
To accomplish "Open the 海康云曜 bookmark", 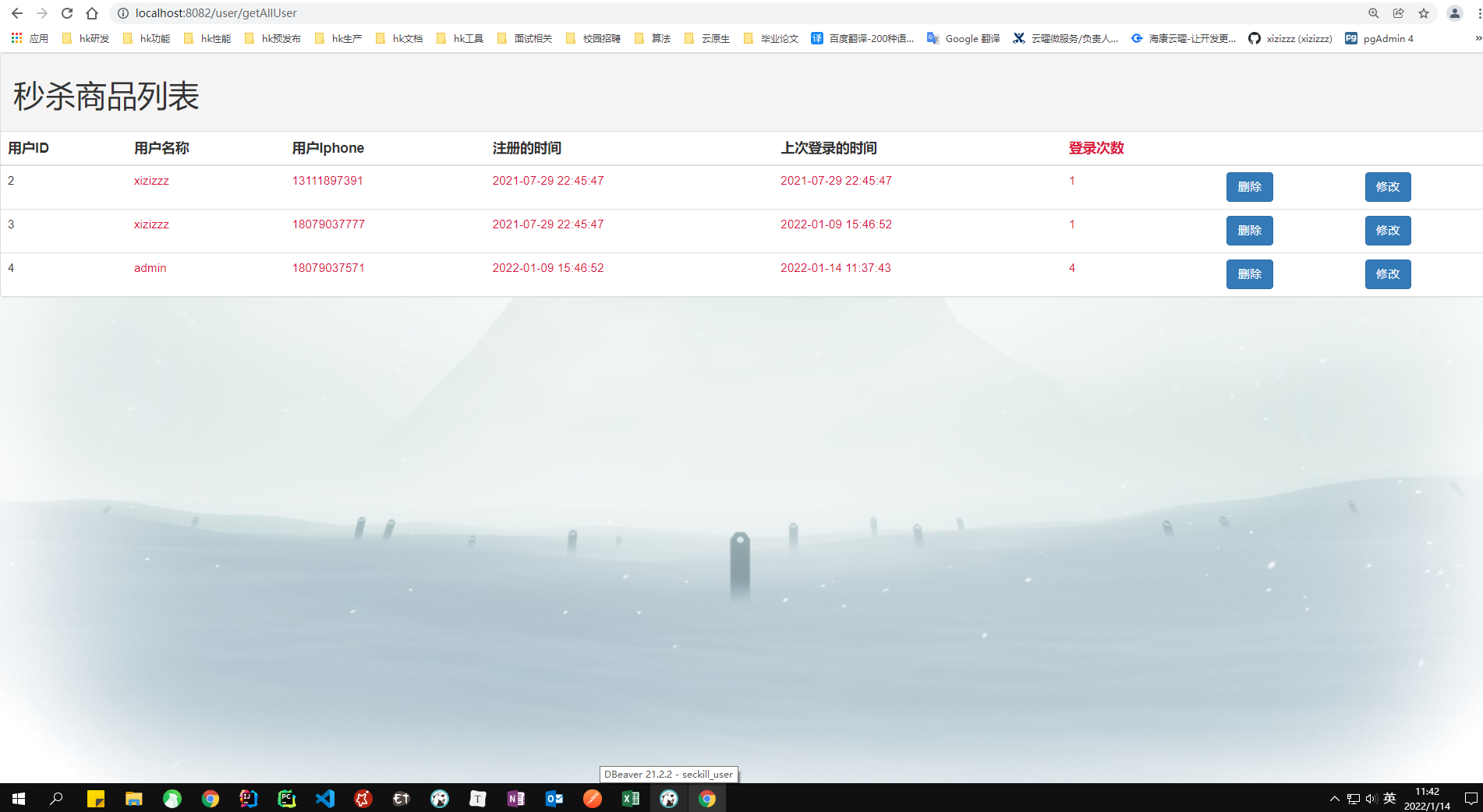I will point(1184,38).
